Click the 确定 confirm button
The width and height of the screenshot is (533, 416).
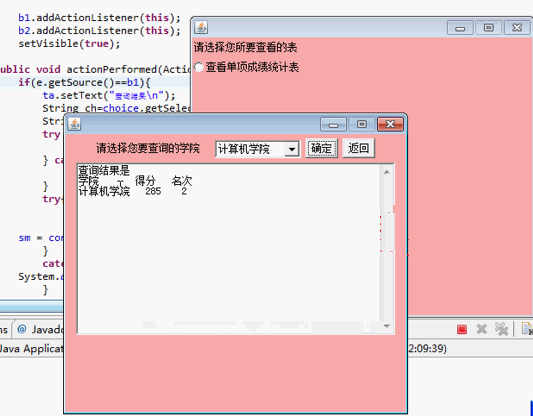tap(321, 148)
